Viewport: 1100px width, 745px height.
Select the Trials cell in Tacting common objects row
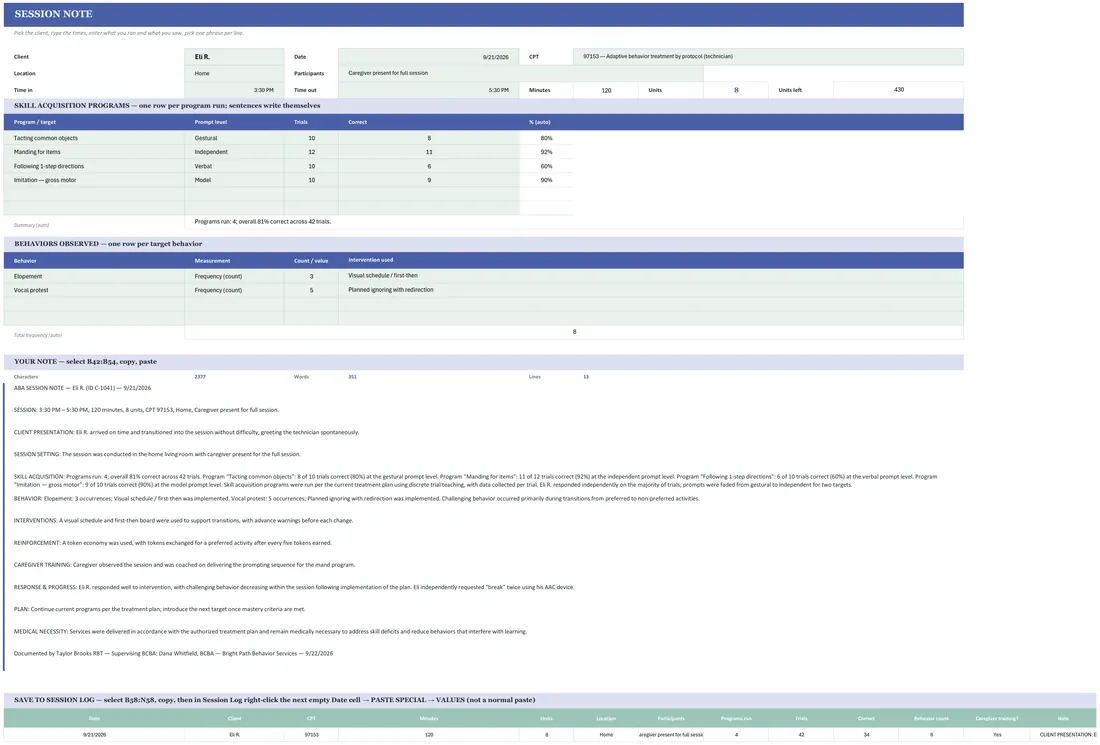pyautogui.click(x=311, y=138)
